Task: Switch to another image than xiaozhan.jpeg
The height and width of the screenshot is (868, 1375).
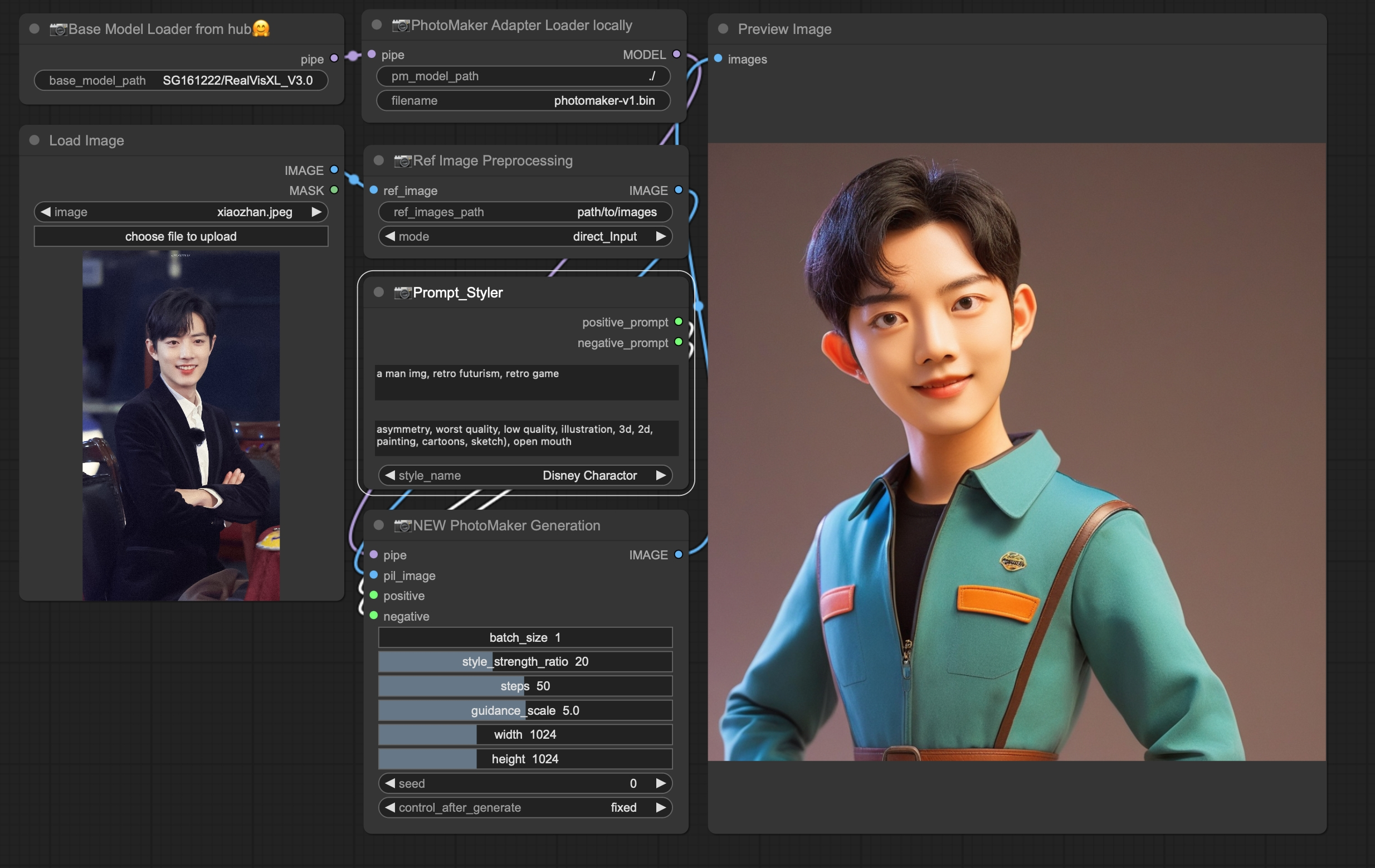Action: pyautogui.click(x=318, y=212)
